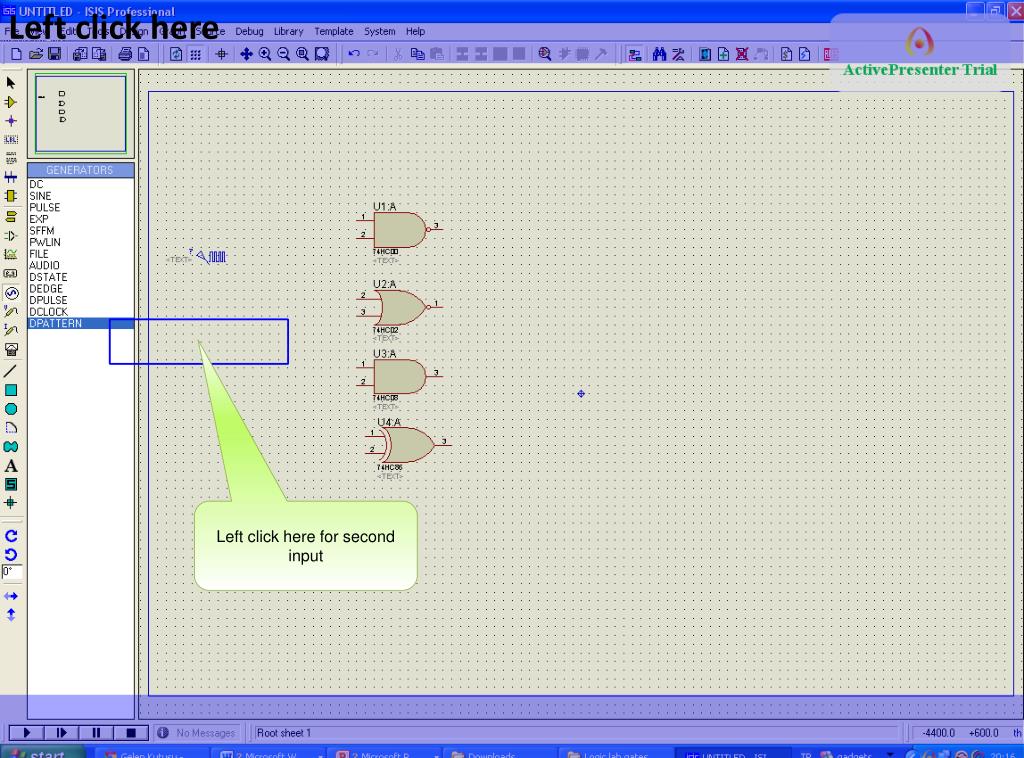This screenshot has width=1024, height=758.
Task: Pause the simulation
Action: [x=96, y=733]
